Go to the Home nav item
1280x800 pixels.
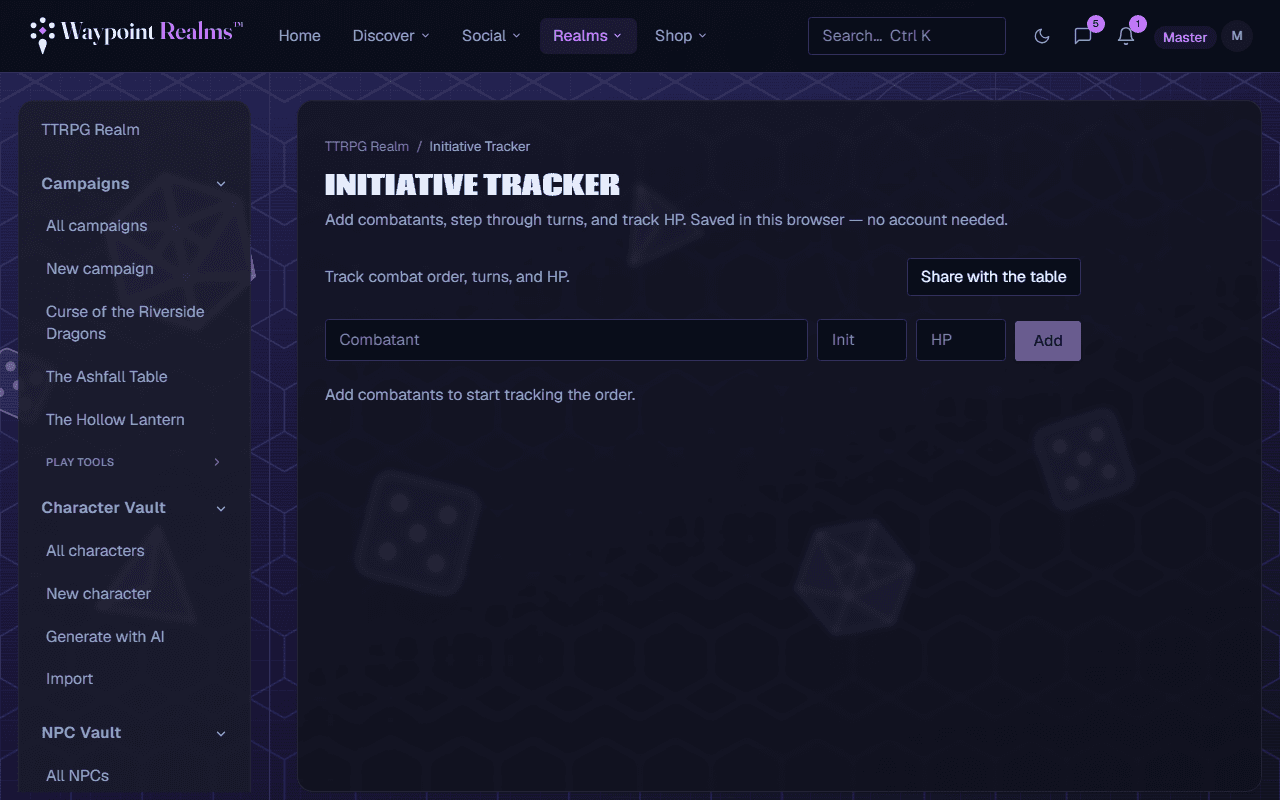[x=300, y=36]
